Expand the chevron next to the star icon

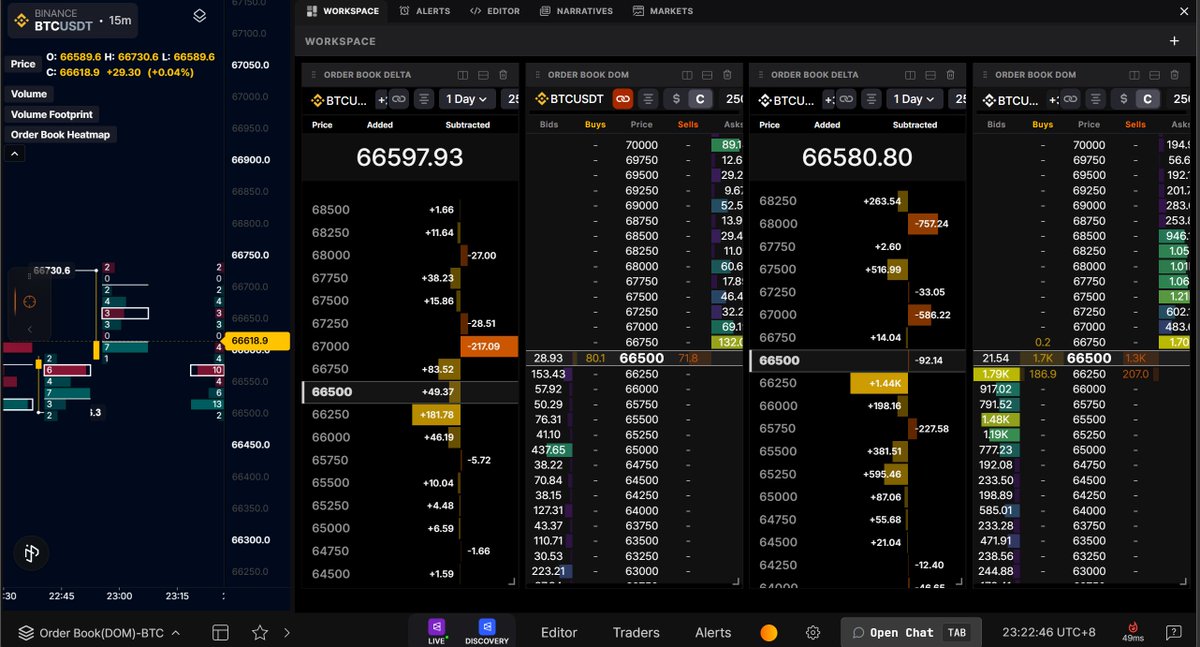pyautogui.click(x=287, y=632)
